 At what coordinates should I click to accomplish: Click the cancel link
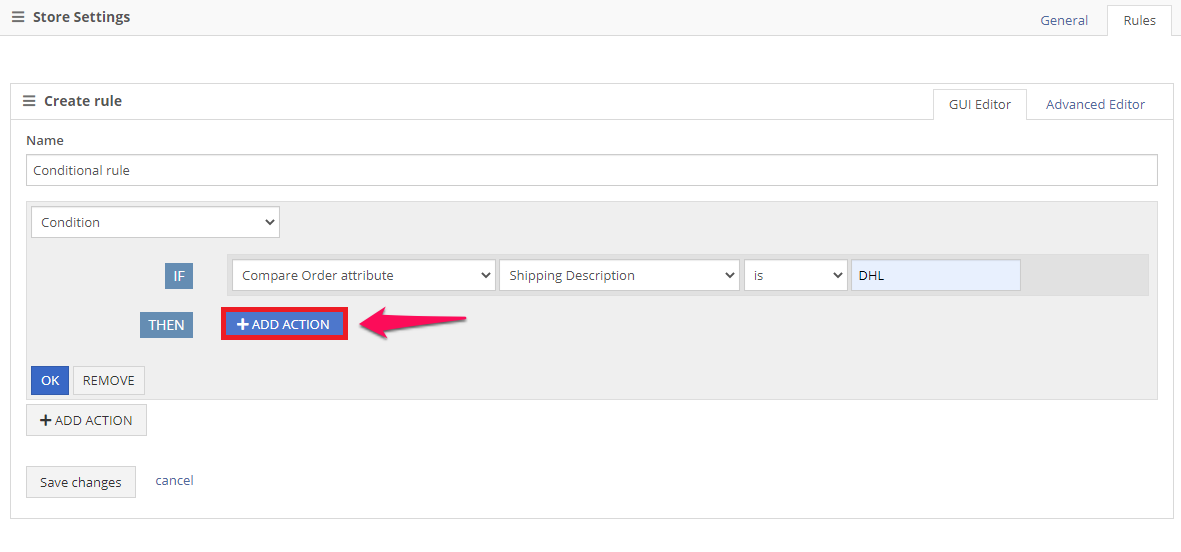pos(174,480)
